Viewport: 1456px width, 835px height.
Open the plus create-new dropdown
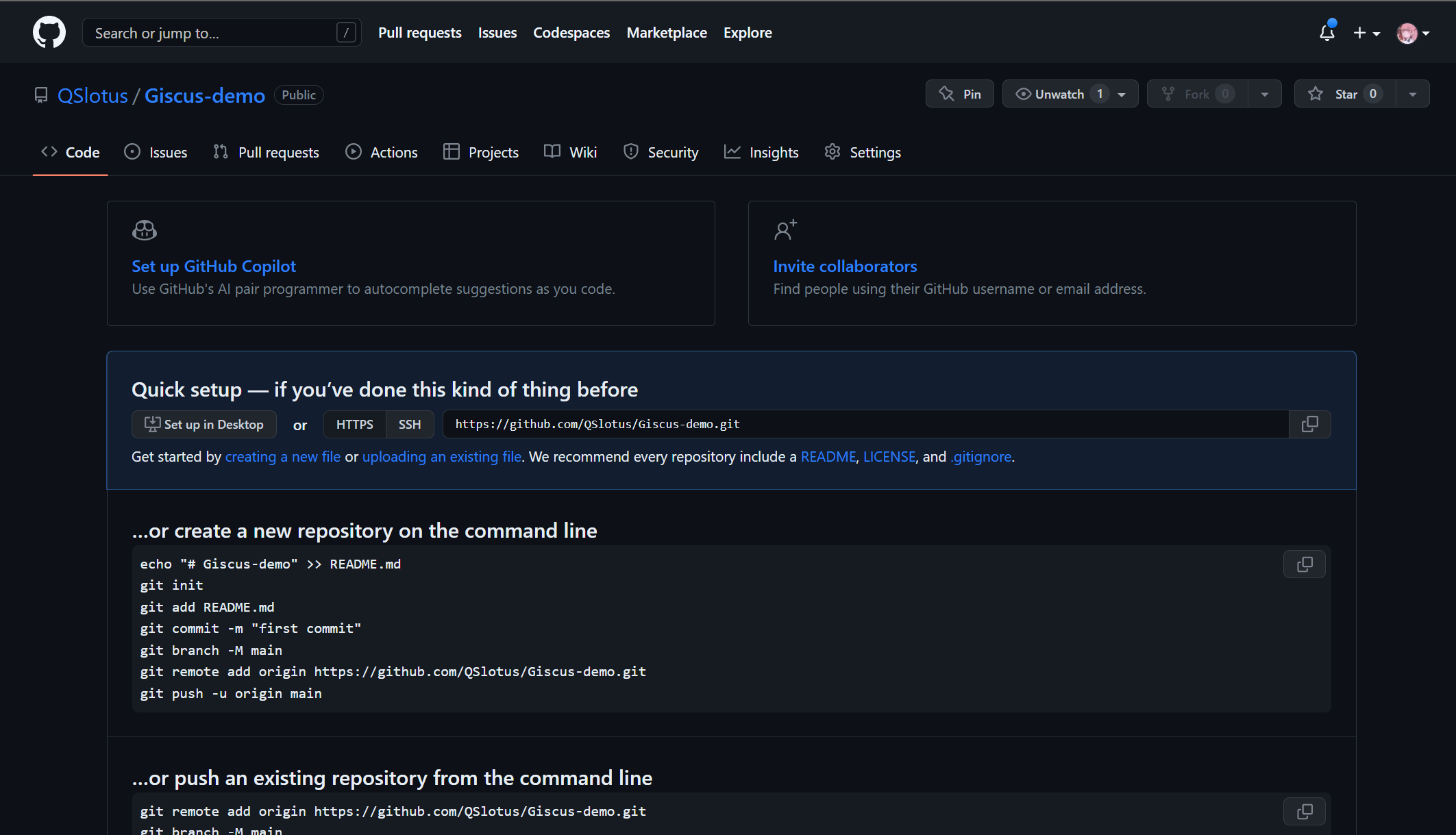pyautogui.click(x=1366, y=33)
